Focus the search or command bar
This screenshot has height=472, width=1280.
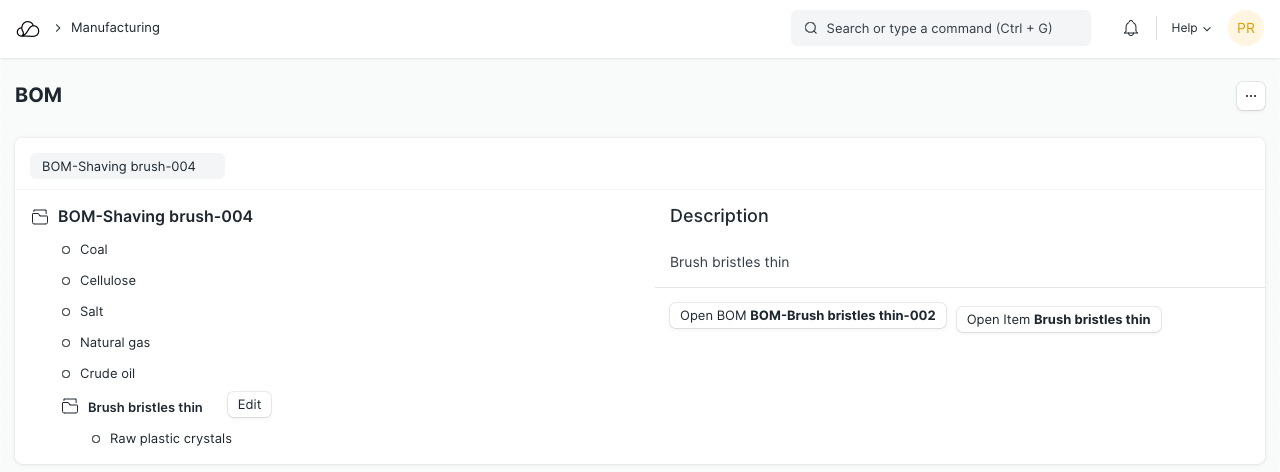coord(940,28)
